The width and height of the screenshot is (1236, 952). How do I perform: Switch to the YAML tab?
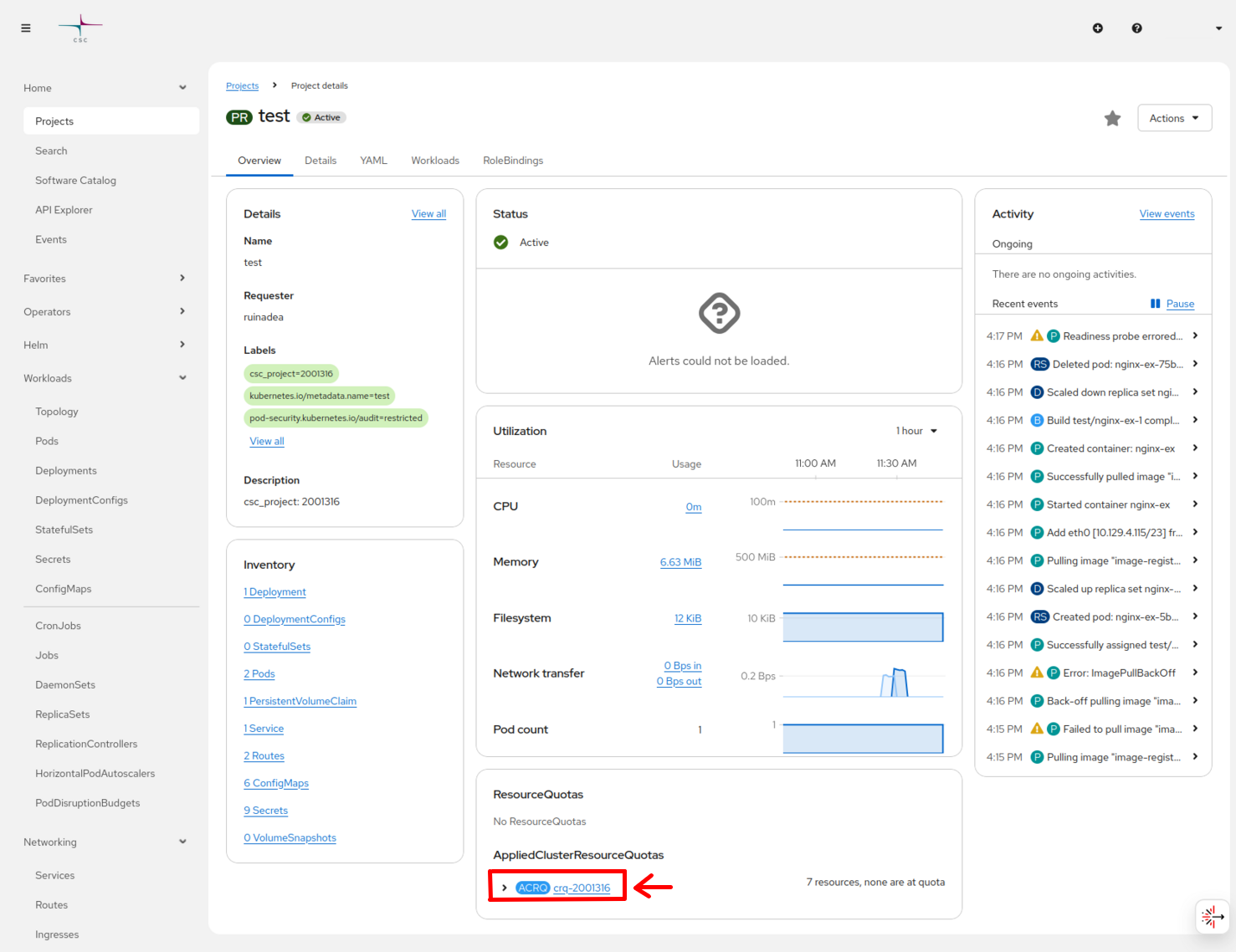[373, 161]
